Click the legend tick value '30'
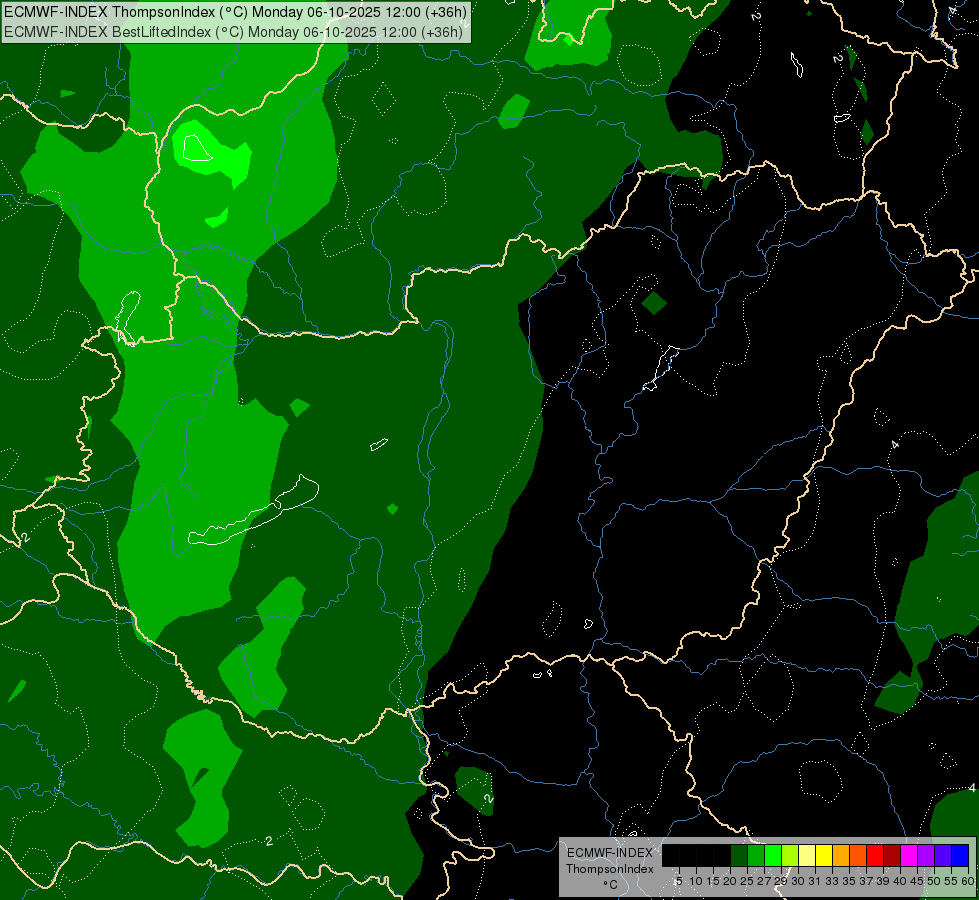979x900 pixels. [798, 881]
